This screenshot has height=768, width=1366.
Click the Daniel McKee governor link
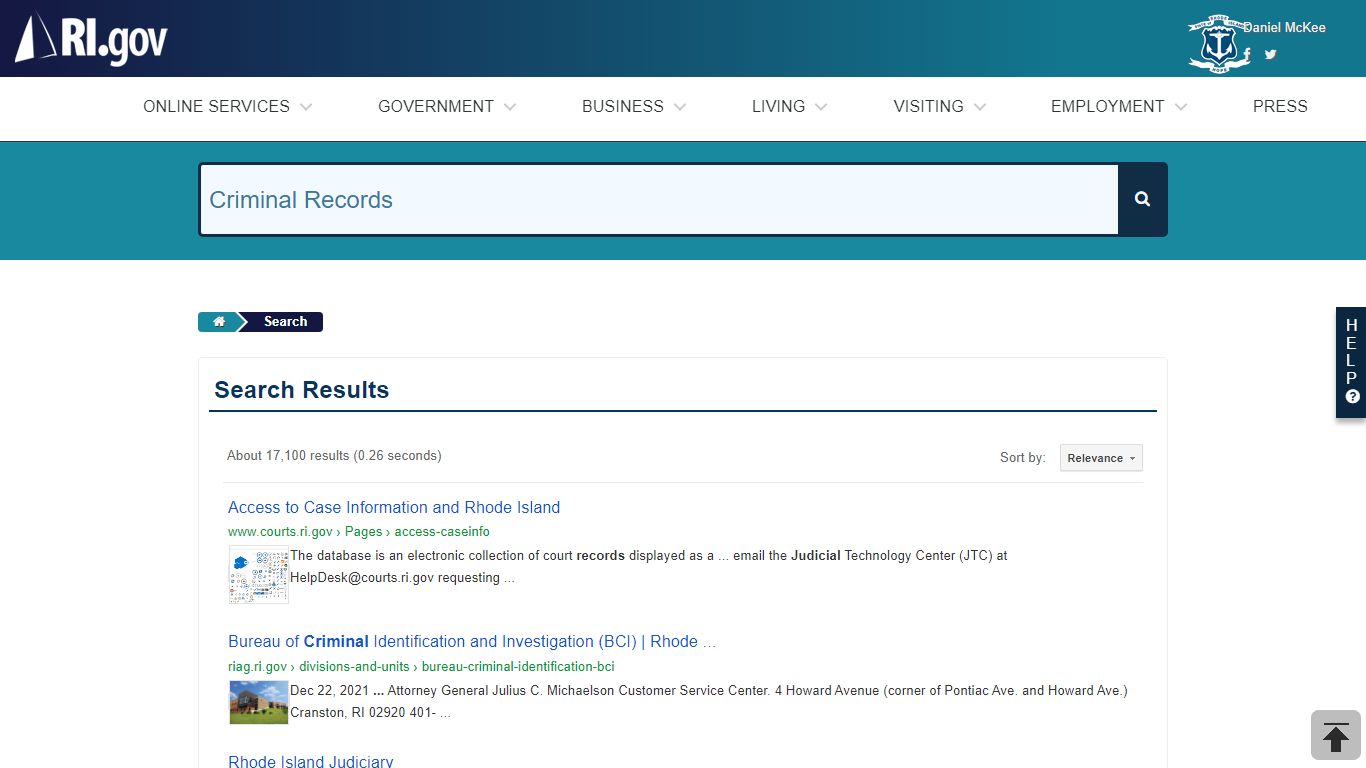coord(1285,27)
